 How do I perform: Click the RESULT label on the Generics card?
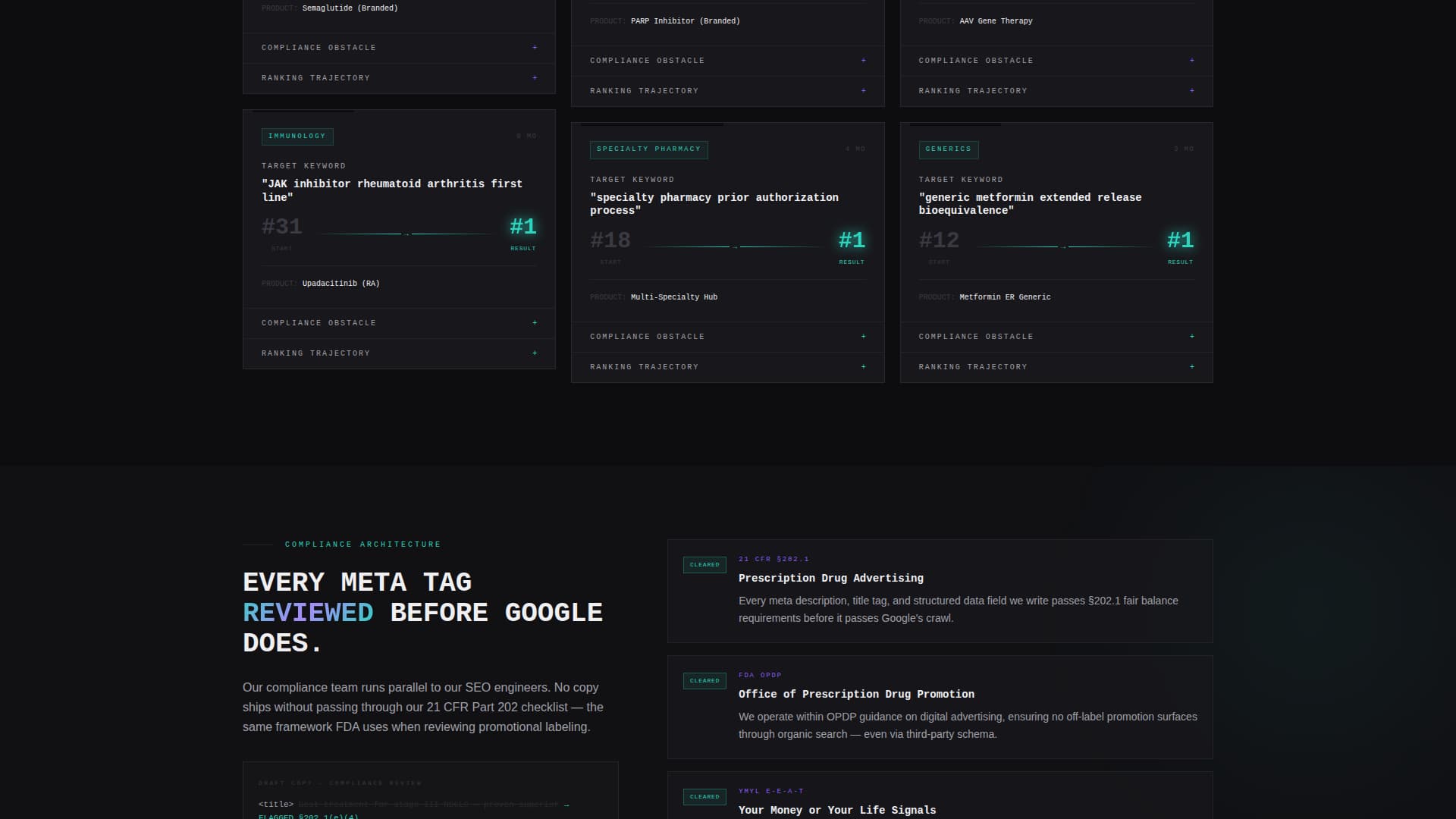pyautogui.click(x=1180, y=262)
